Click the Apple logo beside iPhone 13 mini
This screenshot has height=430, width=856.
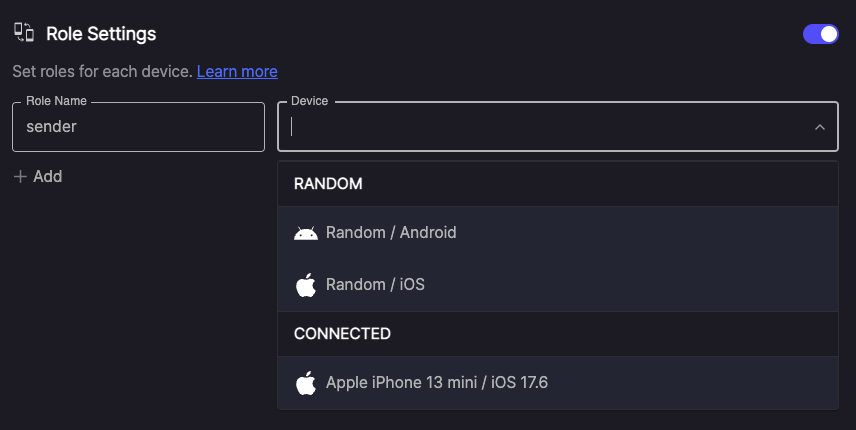point(306,383)
